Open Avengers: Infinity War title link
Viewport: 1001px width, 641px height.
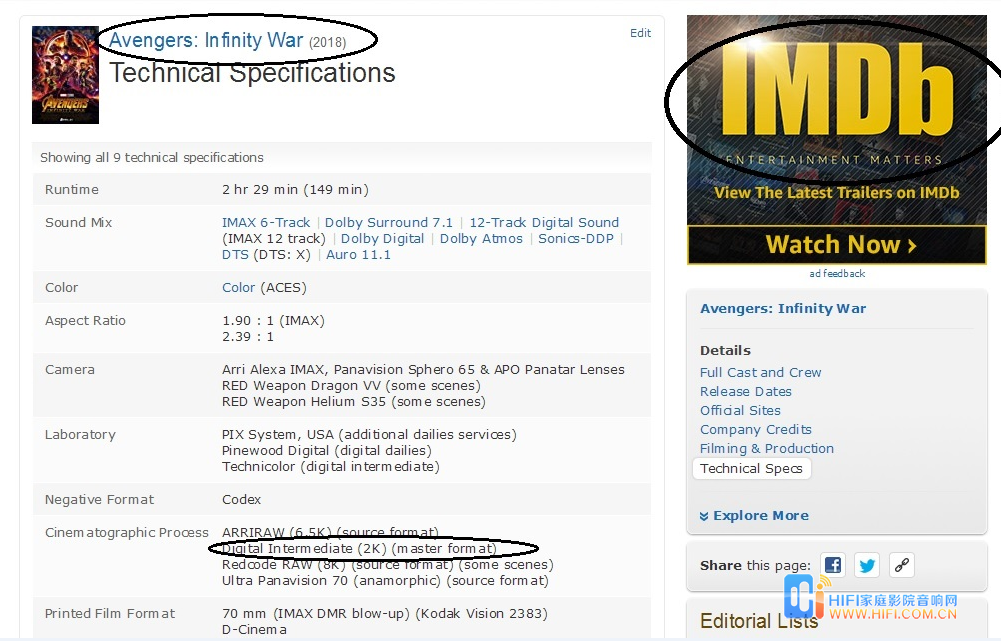coord(206,40)
